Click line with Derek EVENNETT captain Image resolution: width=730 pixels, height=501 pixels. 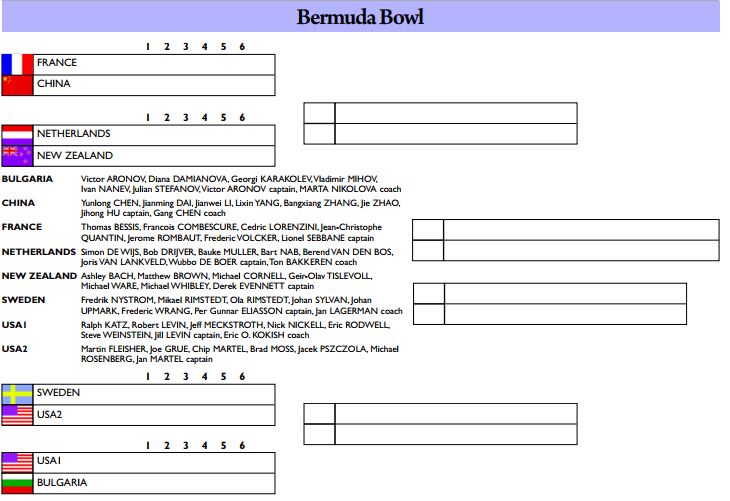coord(197,286)
